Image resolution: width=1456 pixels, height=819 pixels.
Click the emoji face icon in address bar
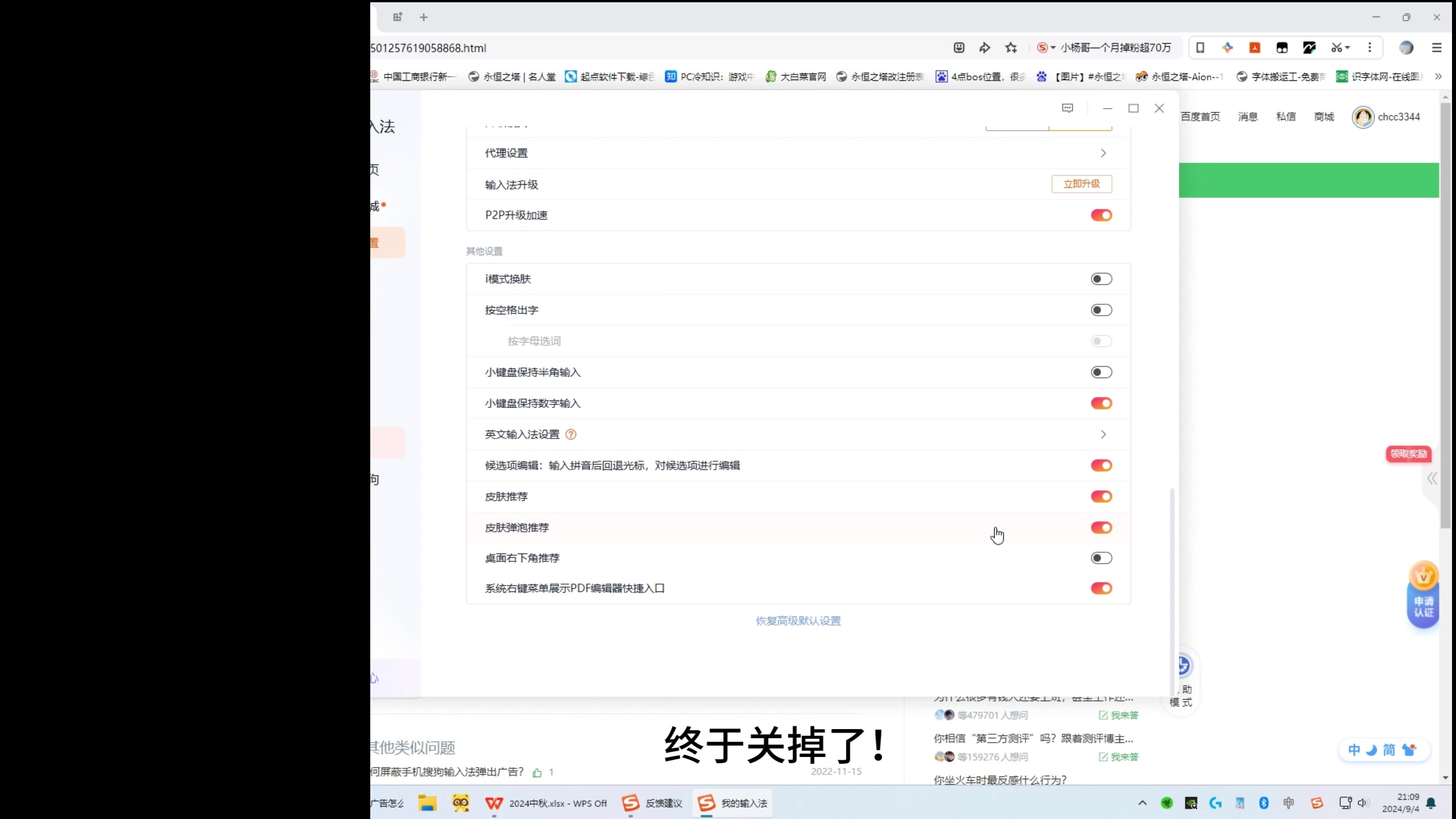pos(959,48)
